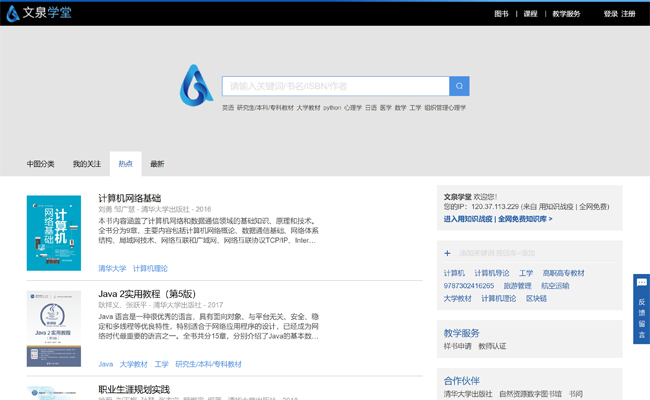This screenshot has width=650, height=400.
Task: Open 教学服务 in the top navigation
Action: coord(566,14)
